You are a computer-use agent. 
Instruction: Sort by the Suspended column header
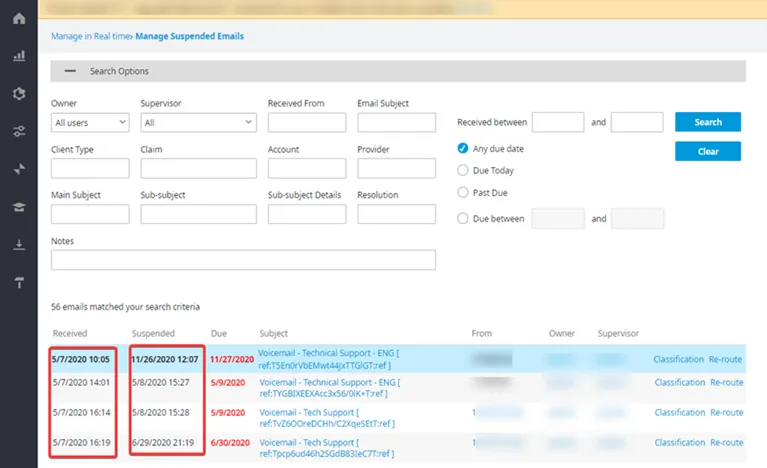pyautogui.click(x=153, y=334)
